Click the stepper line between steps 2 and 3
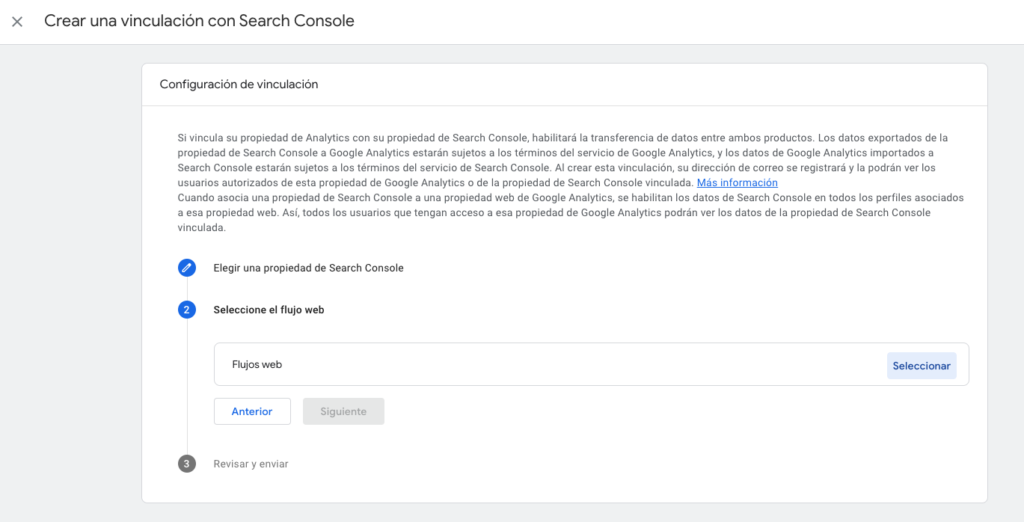This screenshot has height=522, width=1024. pos(187,387)
